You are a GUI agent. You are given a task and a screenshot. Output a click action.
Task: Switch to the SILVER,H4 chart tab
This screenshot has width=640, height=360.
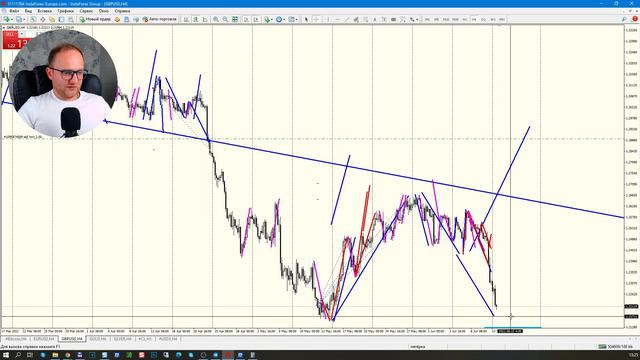point(122,339)
